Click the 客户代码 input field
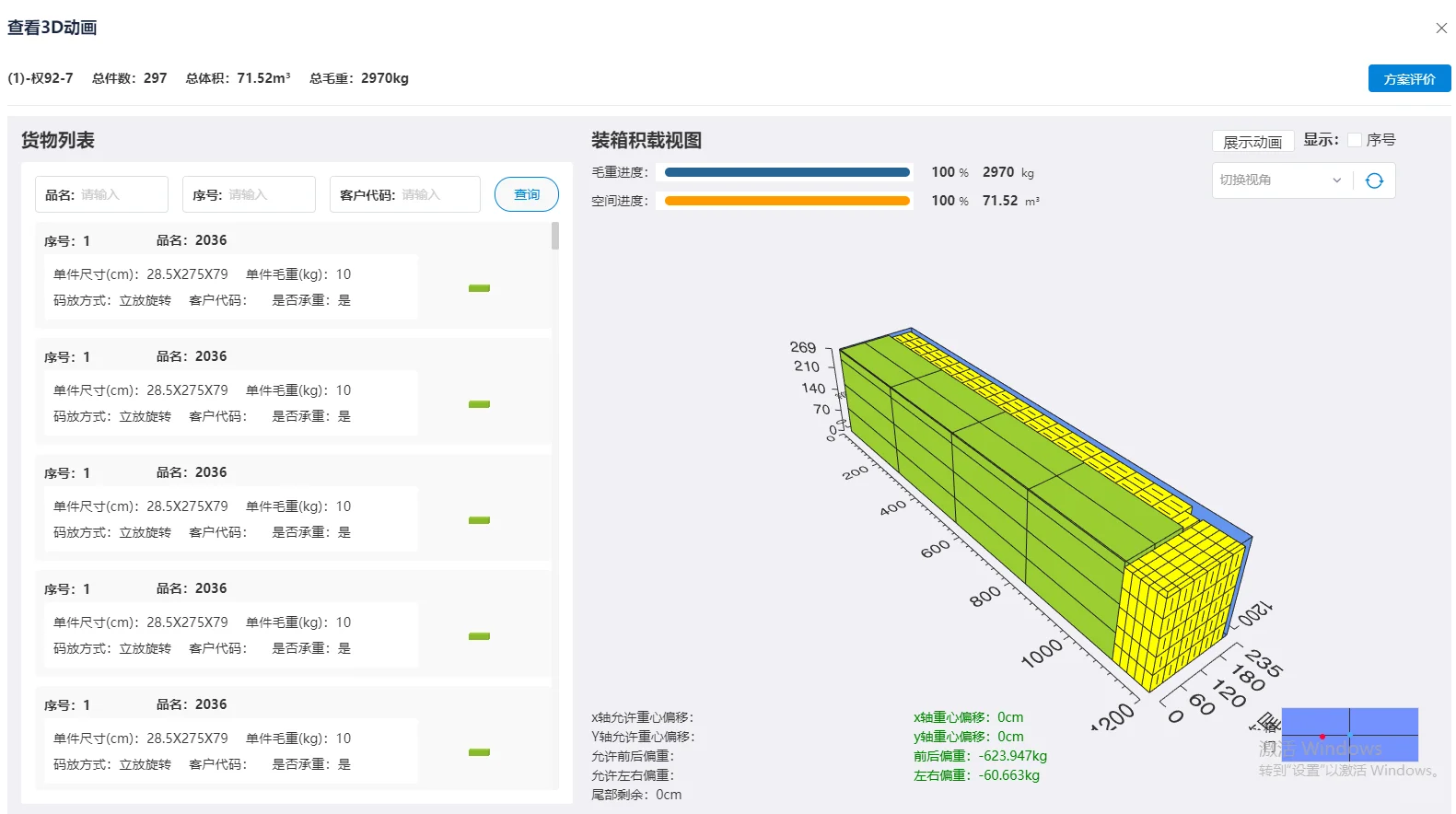Viewport: 1456px width, 814px height. 437,195
